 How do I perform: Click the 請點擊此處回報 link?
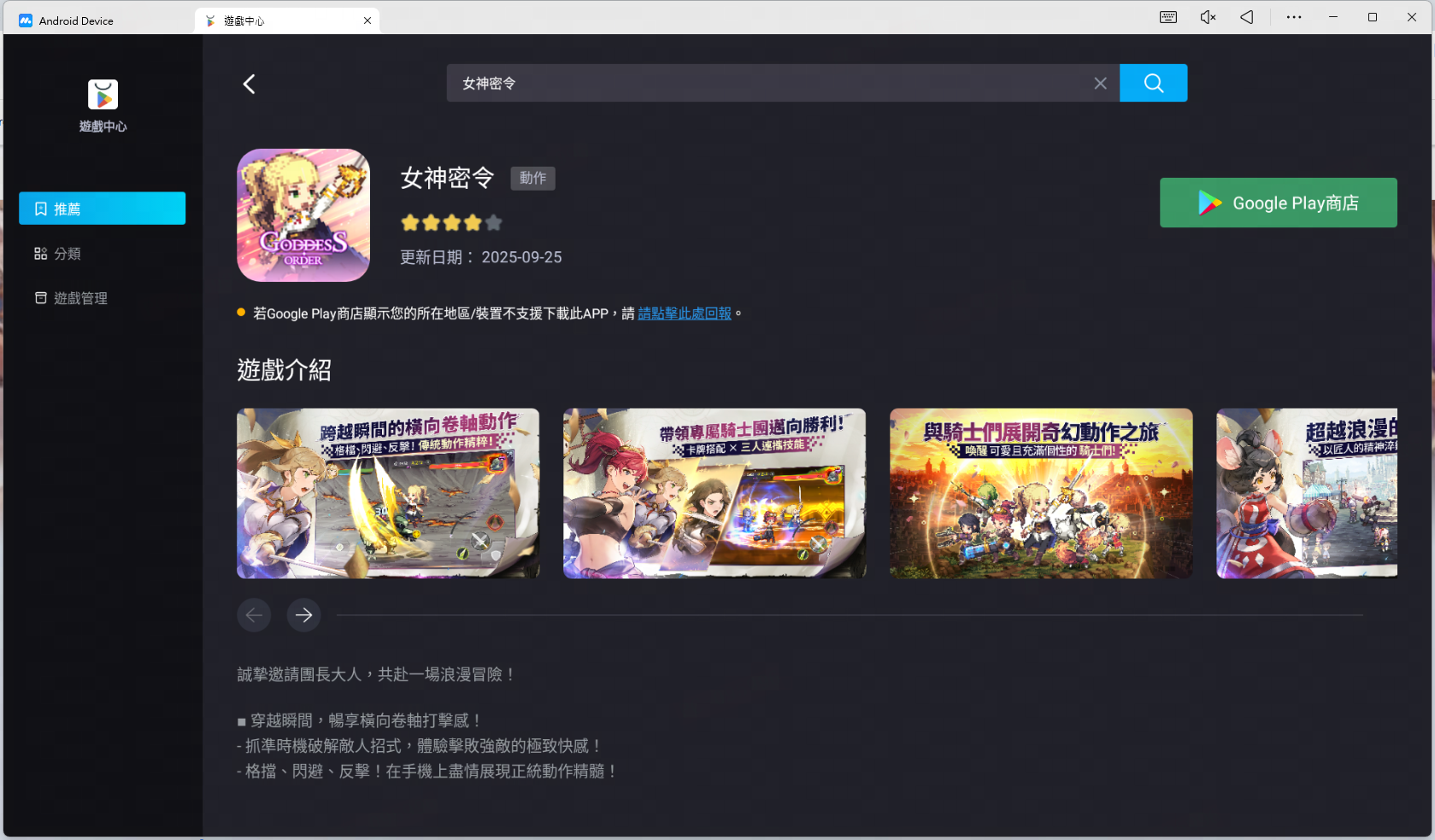tap(685, 314)
